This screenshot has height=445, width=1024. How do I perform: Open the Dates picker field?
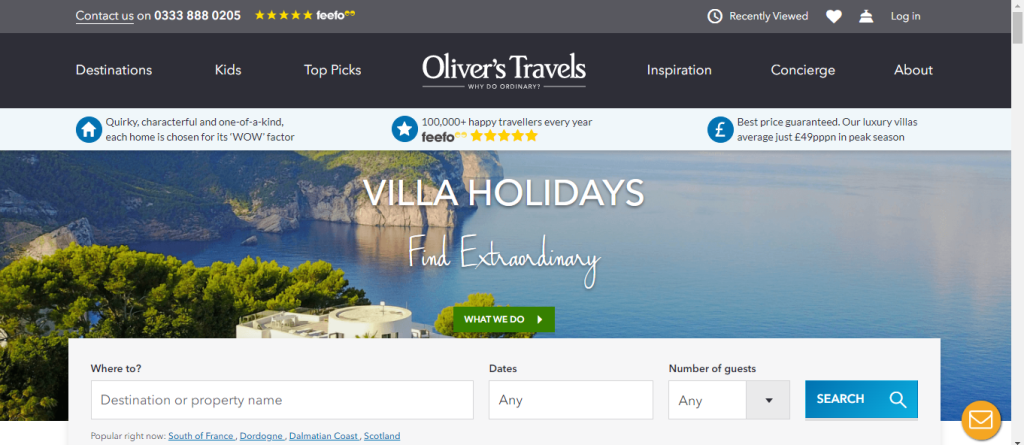[571, 400]
